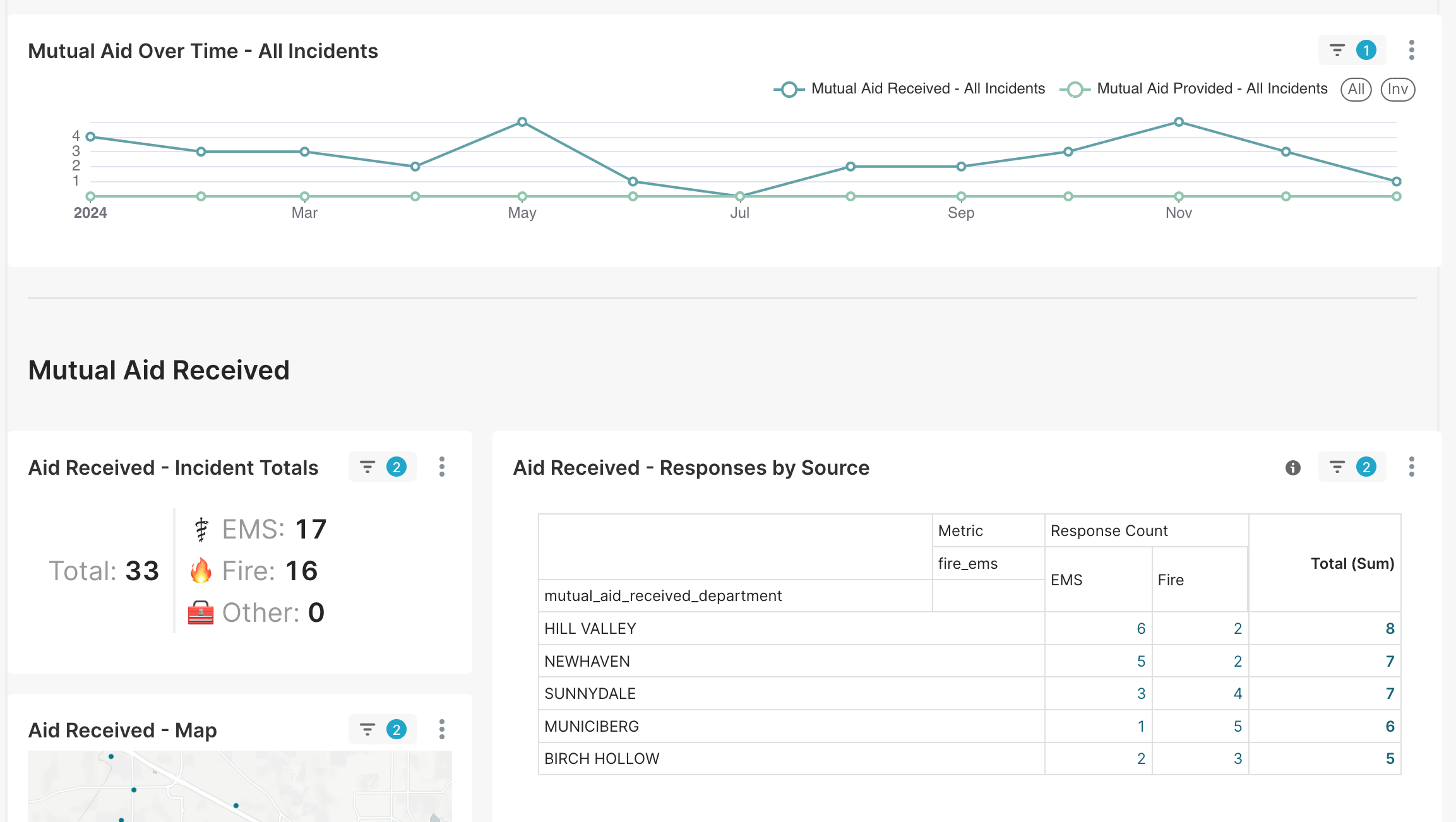1456x822 pixels.
Task: Open three-dot menu on Responses by Source
Action: click(x=1411, y=467)
